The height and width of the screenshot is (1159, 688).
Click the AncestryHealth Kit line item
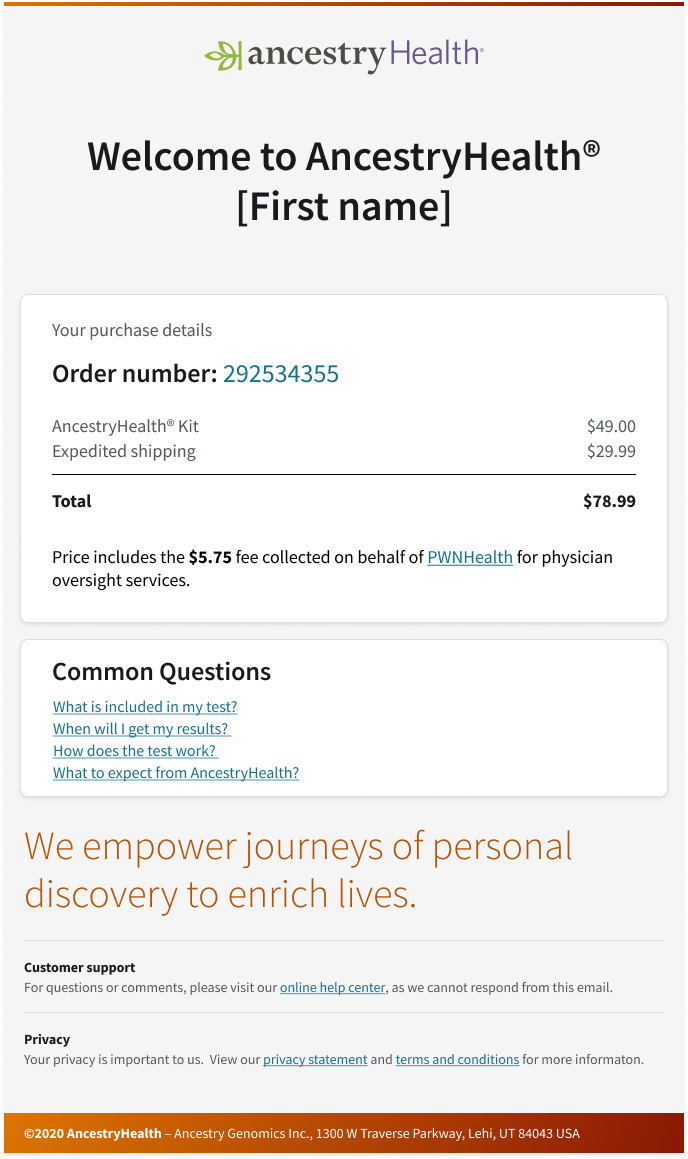125,427
